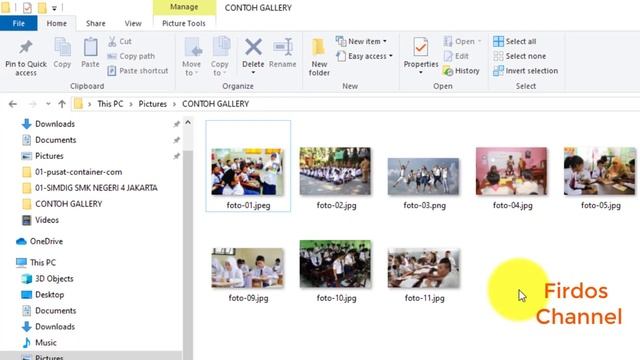The image size is (640, 360).
Task: Select foto-05.jpg thumbnail
Action: click(x=600, y=171)
